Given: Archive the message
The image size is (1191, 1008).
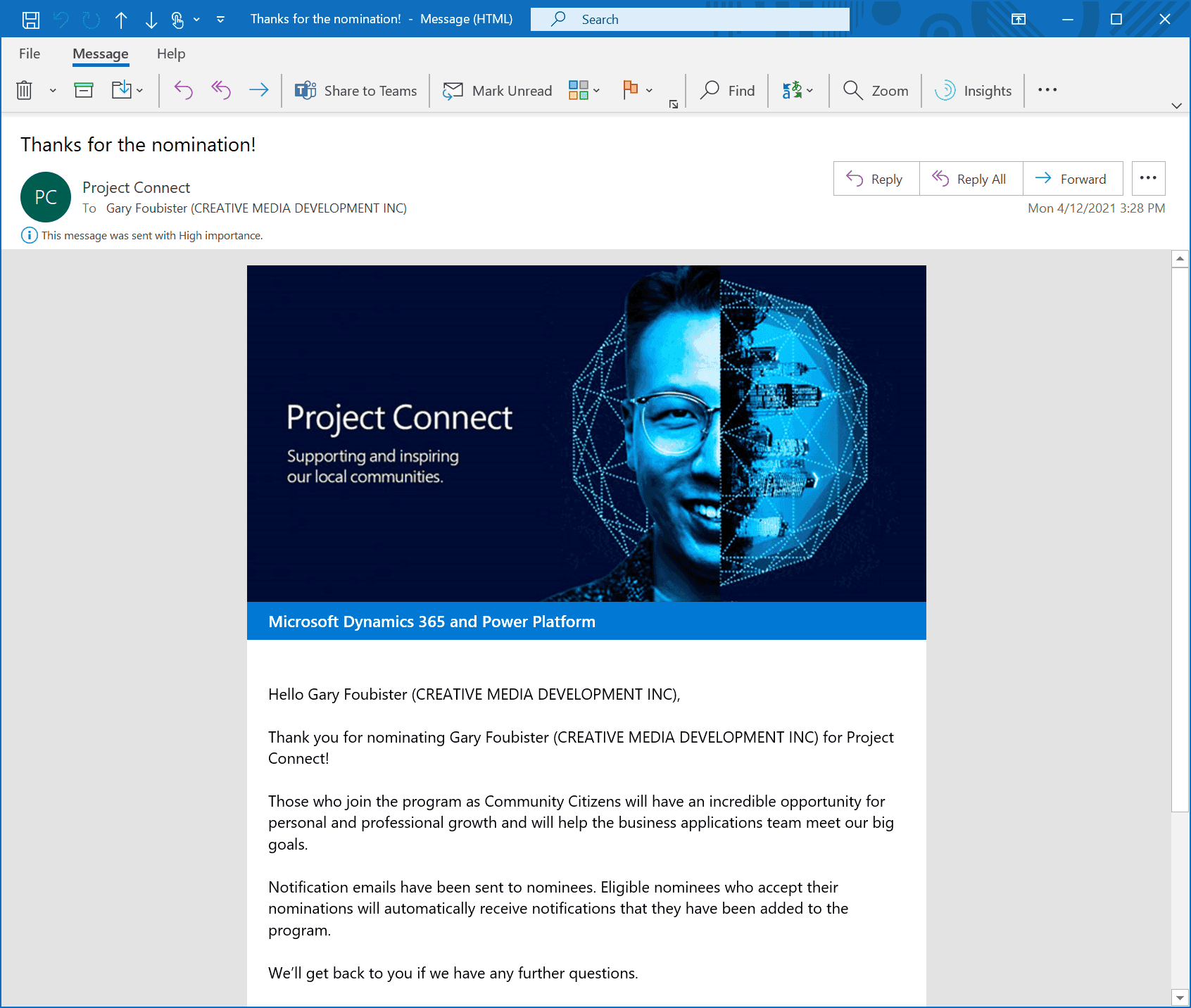Looking at the screenshot, I should pyautogui.click(x=83, y=90).
